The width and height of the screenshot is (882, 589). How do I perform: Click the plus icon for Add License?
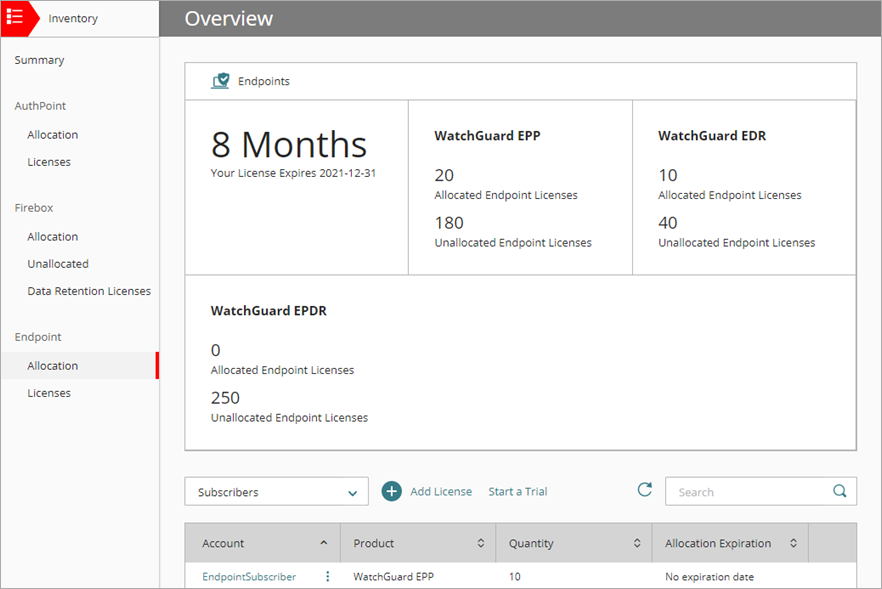[392, 491]
